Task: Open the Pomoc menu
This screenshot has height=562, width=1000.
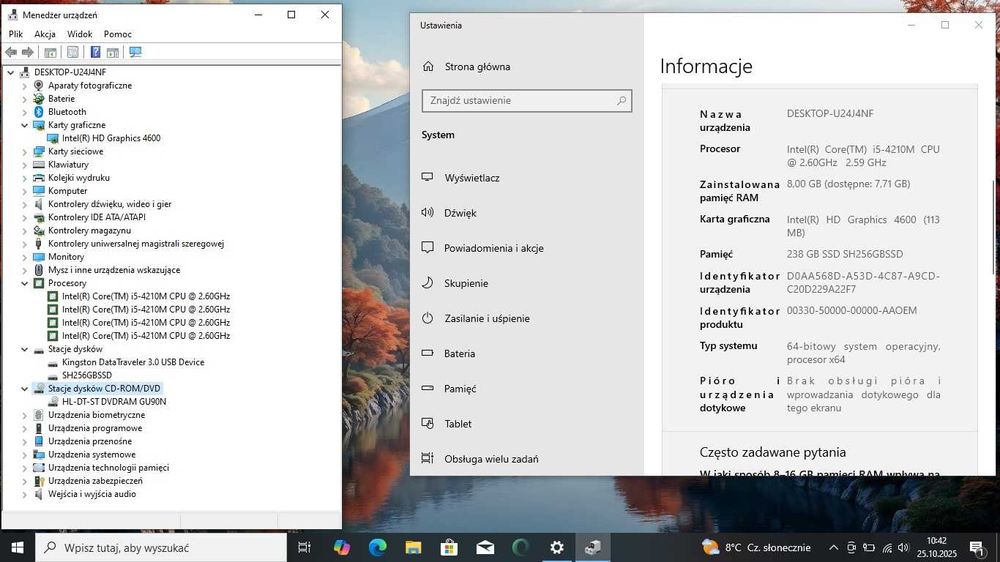Action: 117,34
